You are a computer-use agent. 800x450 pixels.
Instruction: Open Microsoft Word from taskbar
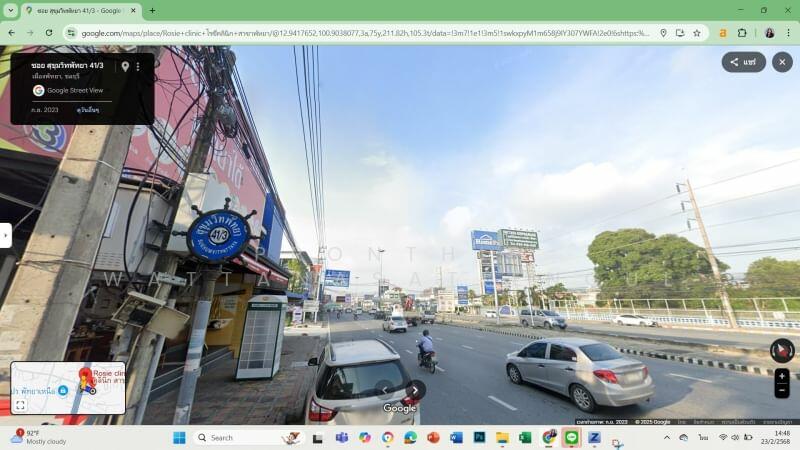coord(456,438)
